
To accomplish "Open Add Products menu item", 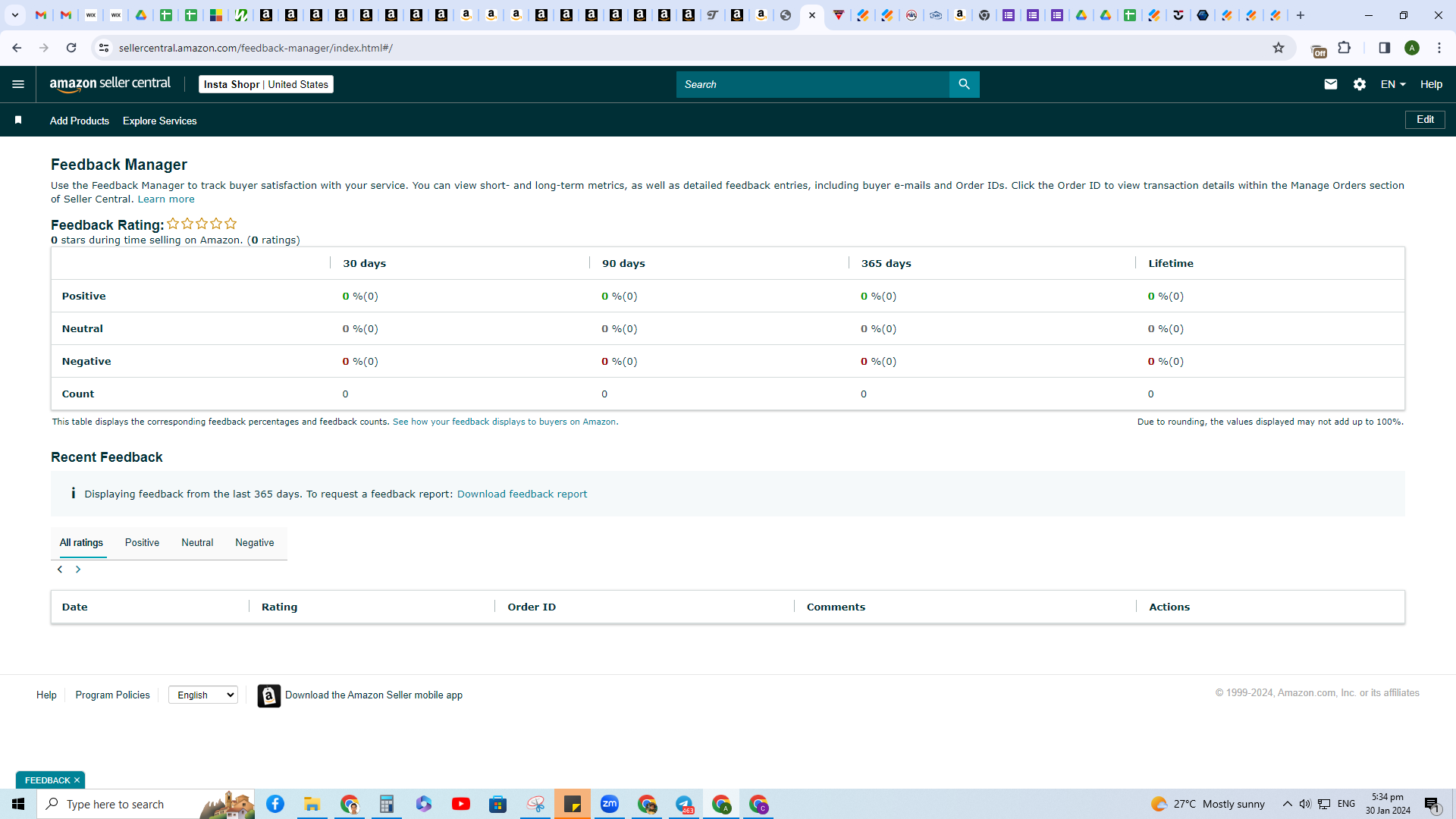I will [x=80, y=121].
